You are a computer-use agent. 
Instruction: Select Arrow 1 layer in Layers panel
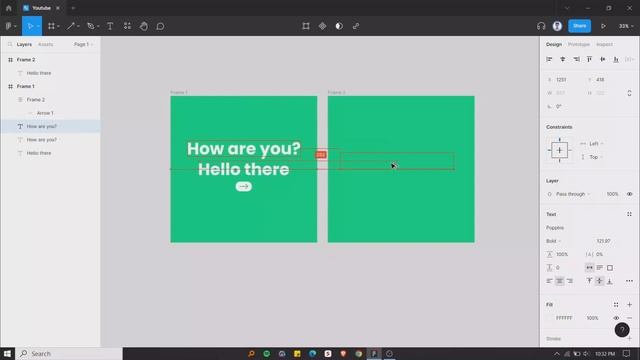45,113
